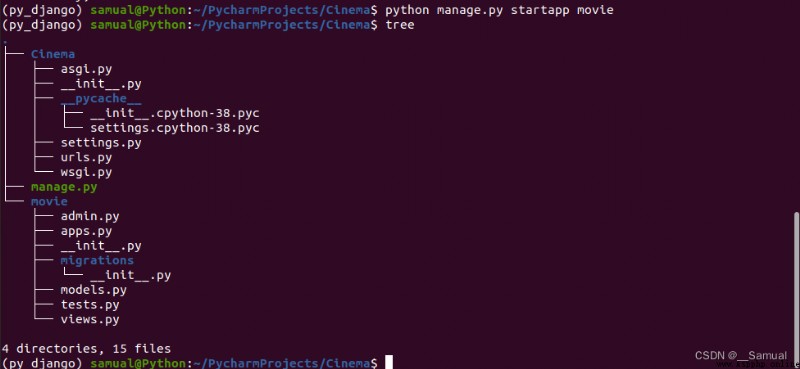This screenshot has height=369, width=800.
Task: Click urls.py in the tree
Action: point(86,157)
